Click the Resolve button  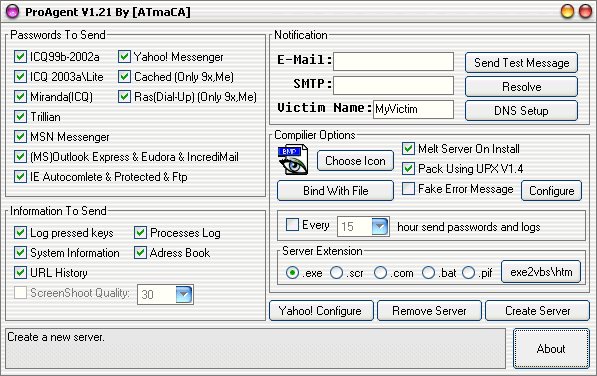pos(521,86)
